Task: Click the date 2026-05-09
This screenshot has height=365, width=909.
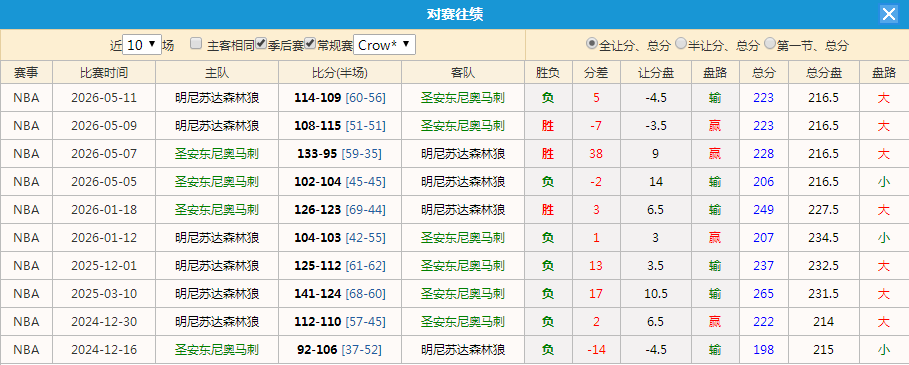Action: click(x=104, y=126)
